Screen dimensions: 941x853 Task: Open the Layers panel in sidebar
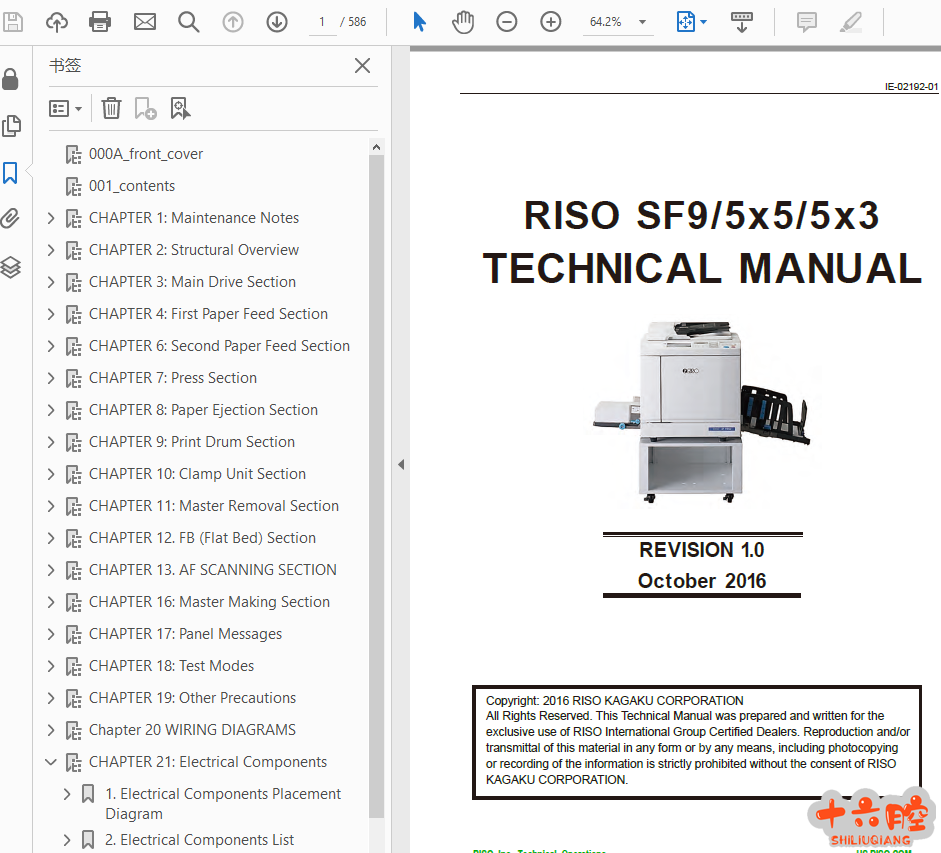coord(11,267)
